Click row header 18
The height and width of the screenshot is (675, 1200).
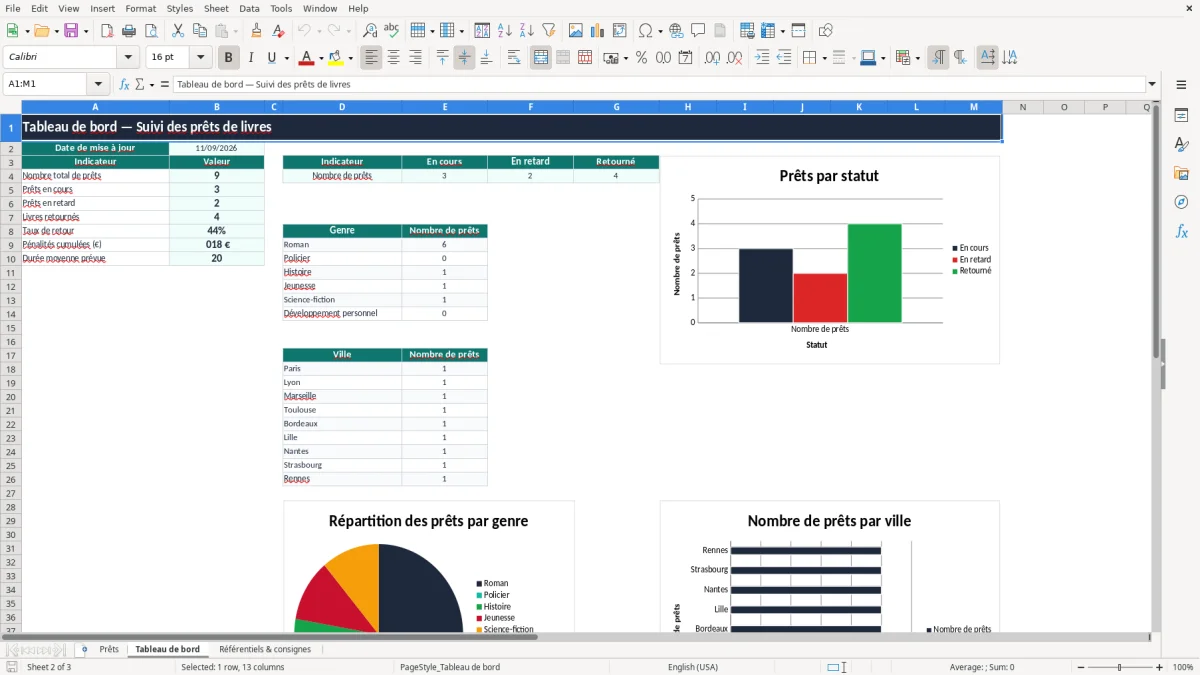pyautogui.click(x=11, y=369)
